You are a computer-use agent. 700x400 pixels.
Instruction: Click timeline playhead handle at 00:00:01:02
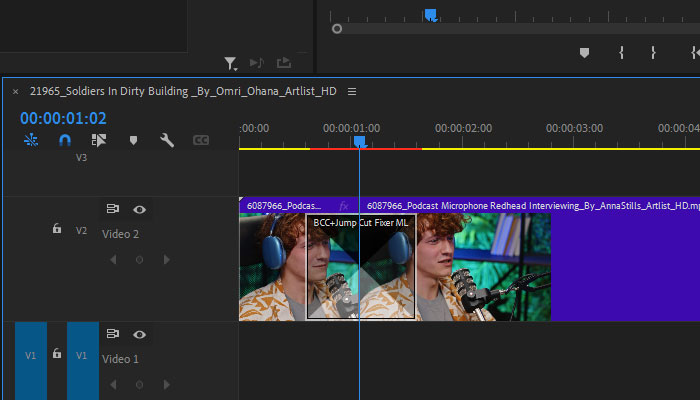click(360, 142)
